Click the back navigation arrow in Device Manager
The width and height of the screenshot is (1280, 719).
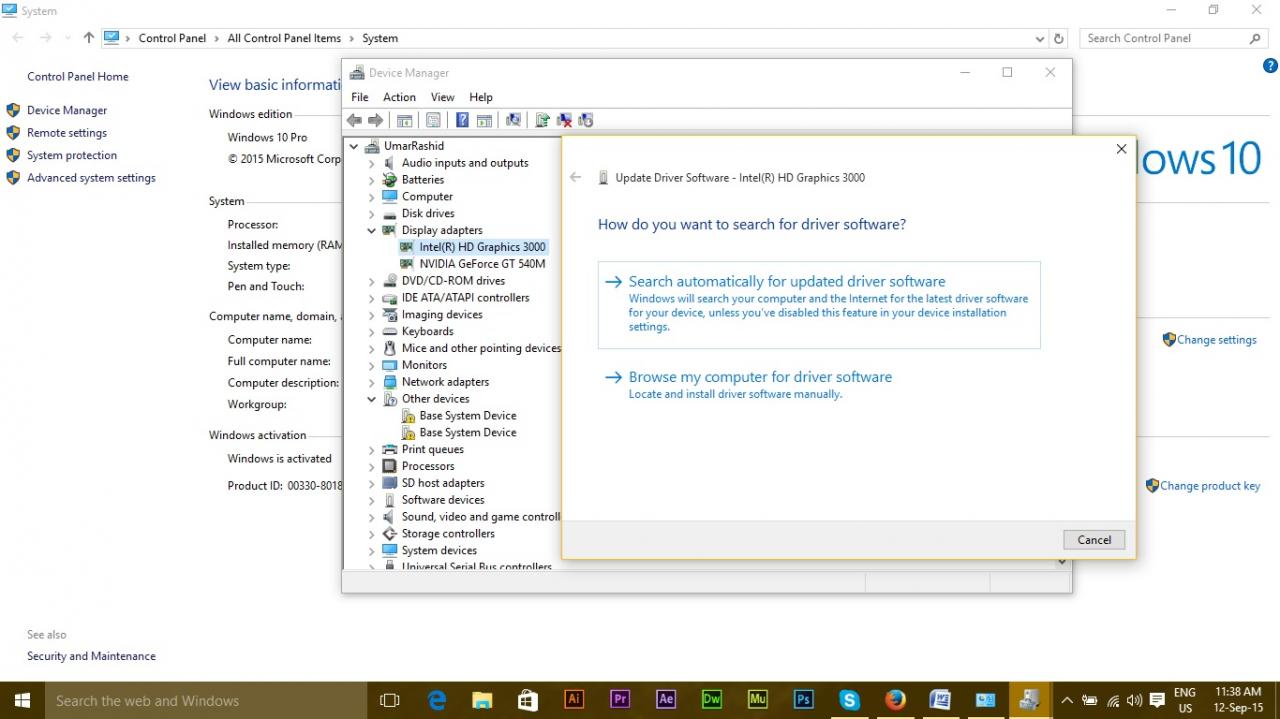tap(353, 119)
